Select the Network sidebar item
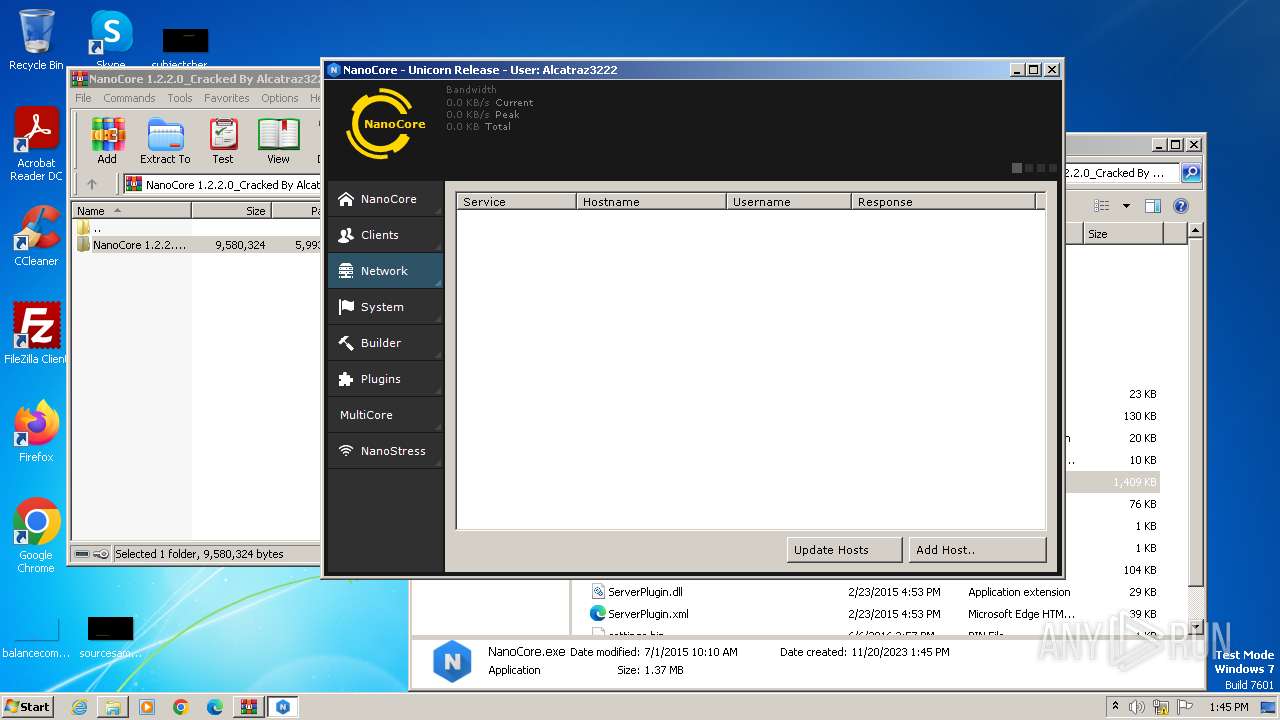The width and height of the screenshot is (1280, 720). (x=385, y=271)
